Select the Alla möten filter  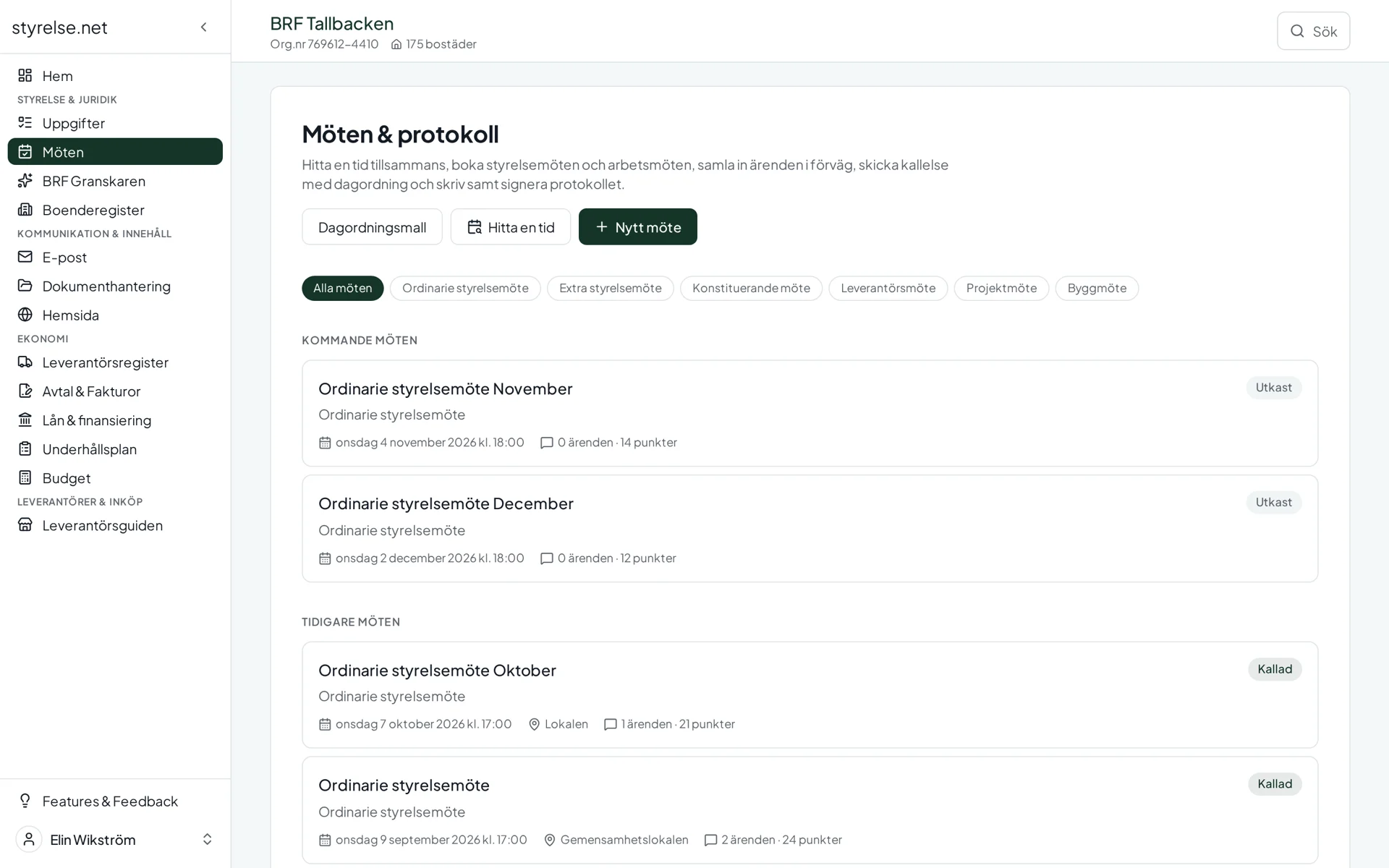tap(342, 288)
